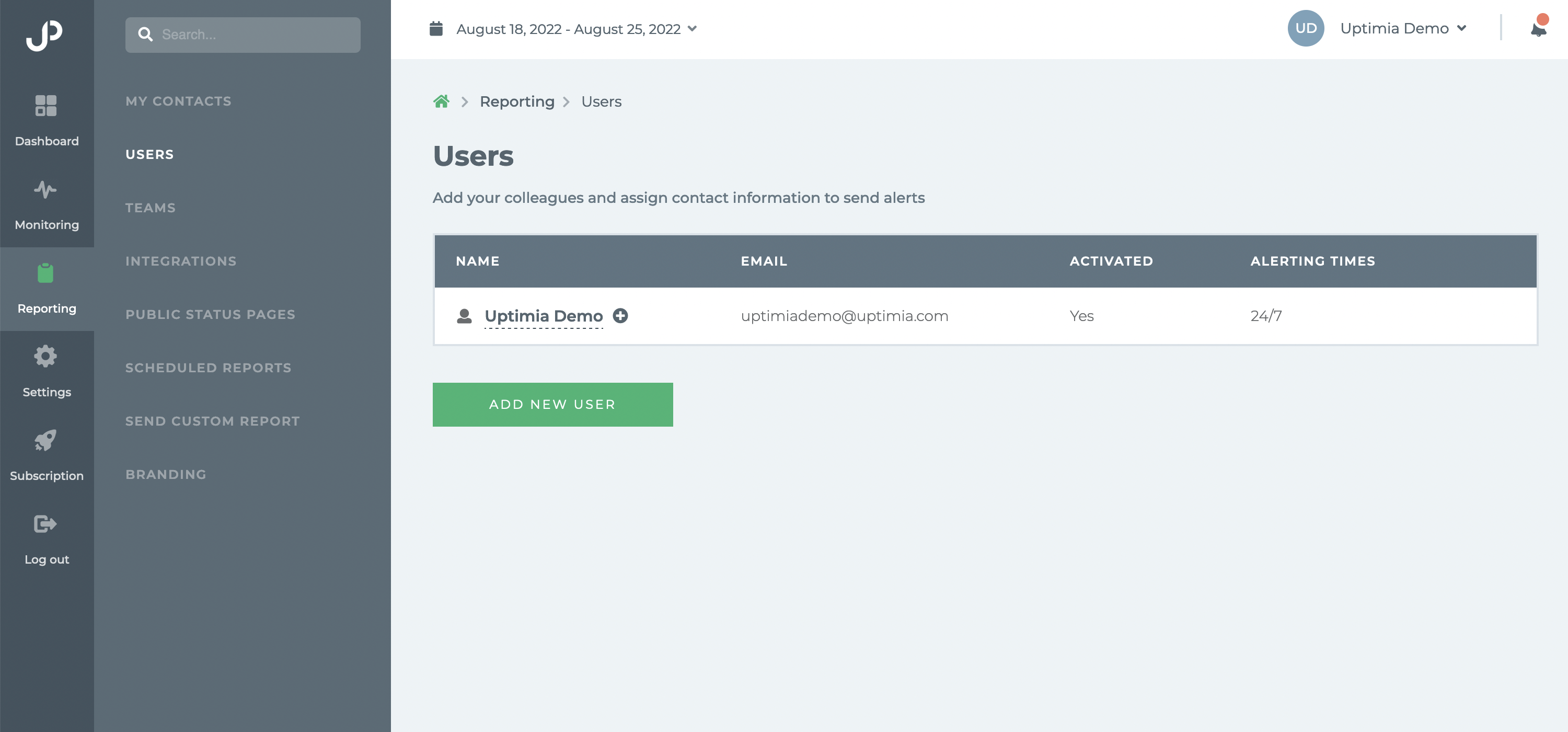This screenshot has height=732, width=1568.
Task: Open Branding menu item
Action: [x=166, y=474]
